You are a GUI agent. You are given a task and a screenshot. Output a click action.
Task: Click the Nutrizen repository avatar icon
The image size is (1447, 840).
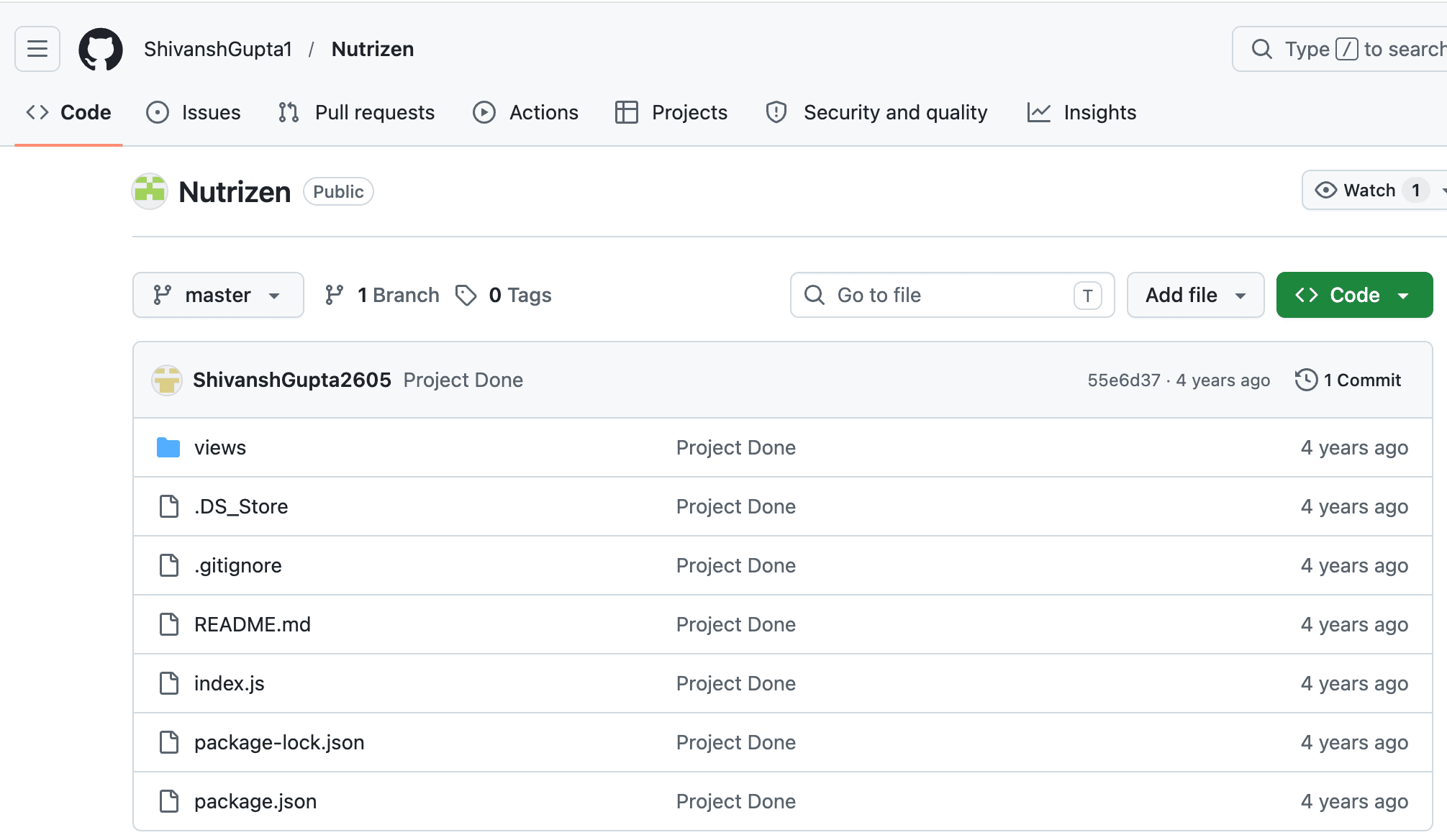click(x=150, y=191)
